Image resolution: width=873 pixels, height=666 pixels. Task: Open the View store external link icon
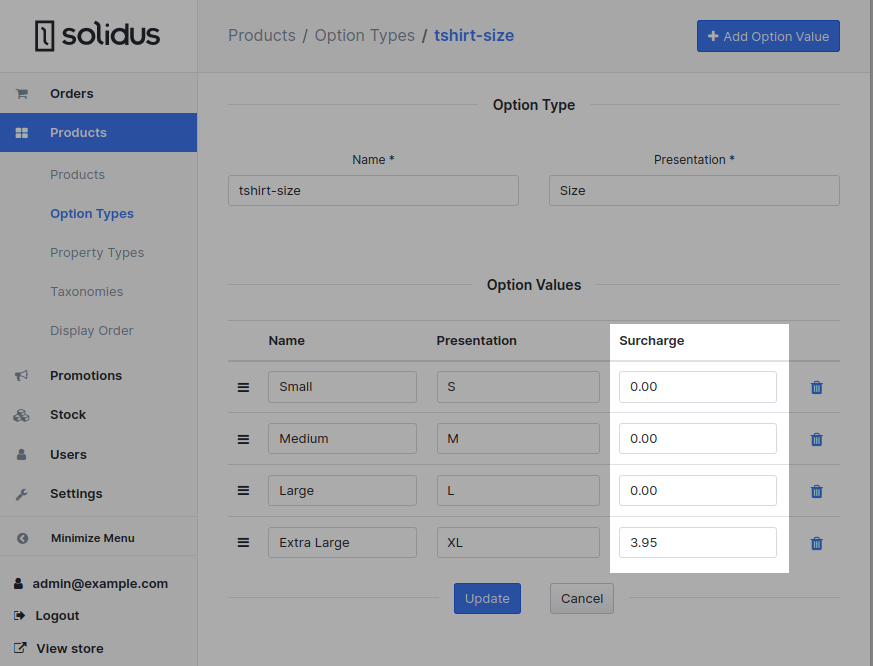pos(21,648)
